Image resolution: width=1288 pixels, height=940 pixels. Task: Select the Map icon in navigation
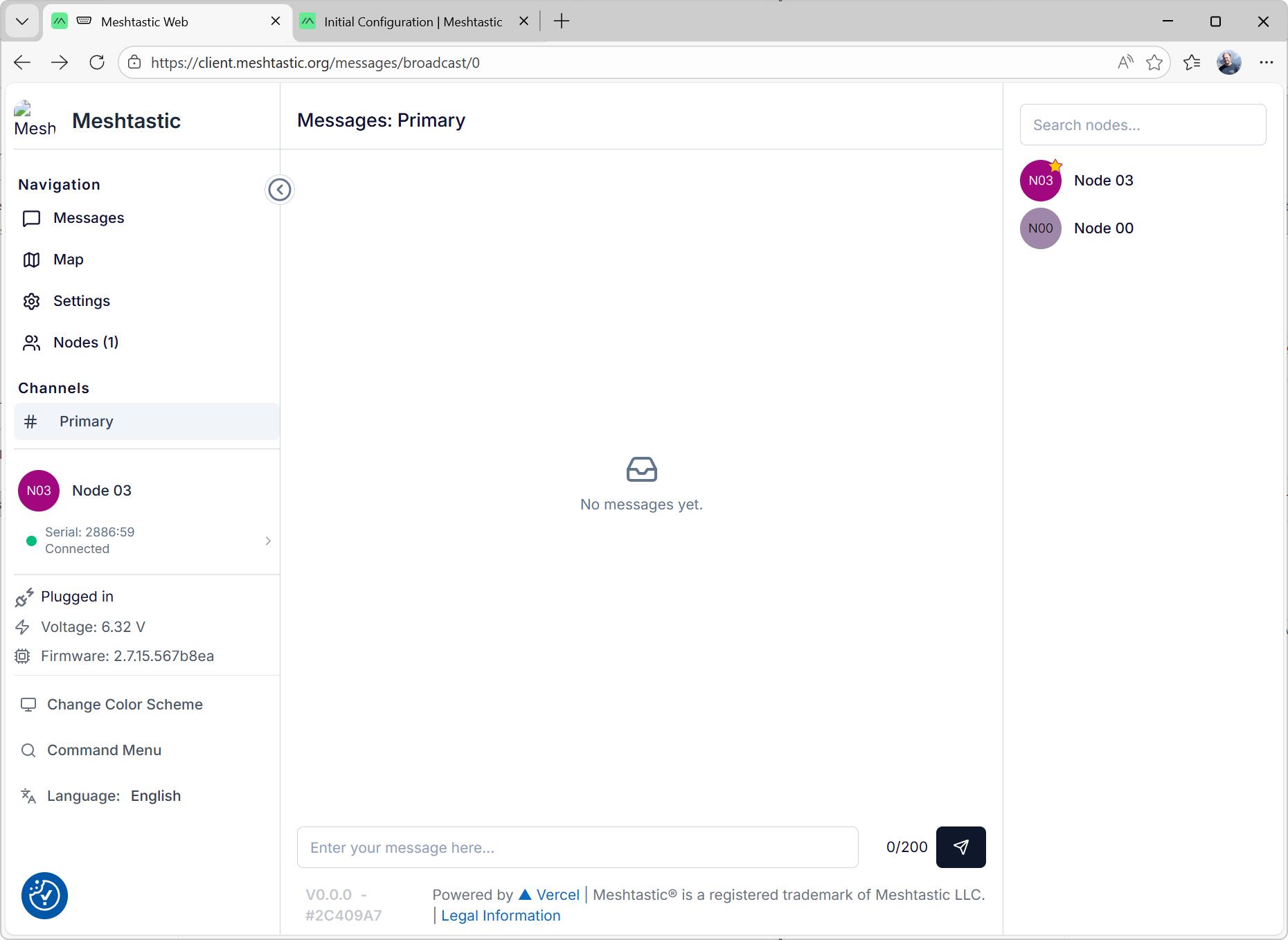tap(31, 260)
